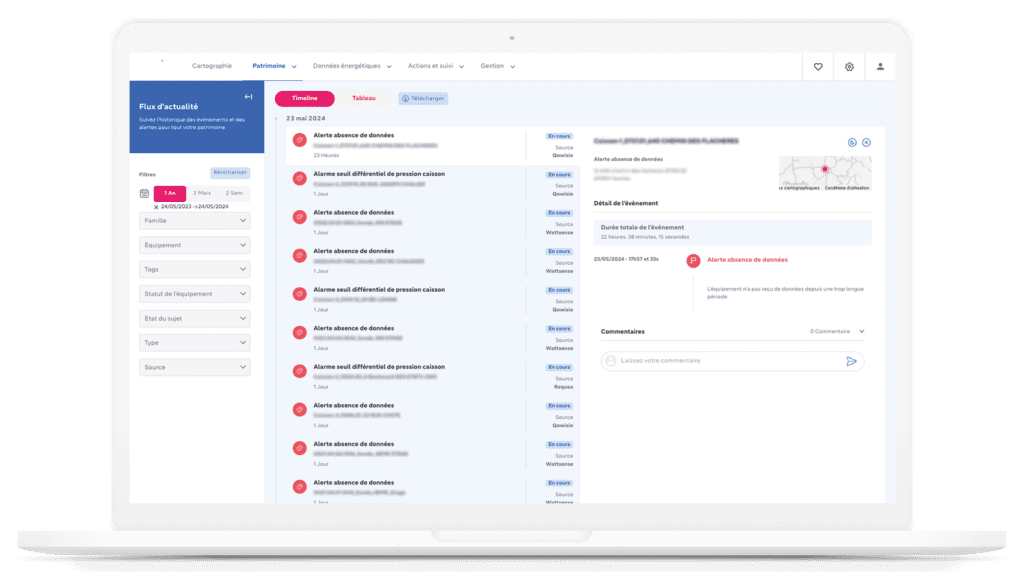The height and width of the screenshot is (572, 1024).
Task: Open the Source filter dropdown
Action: point(195,367)
